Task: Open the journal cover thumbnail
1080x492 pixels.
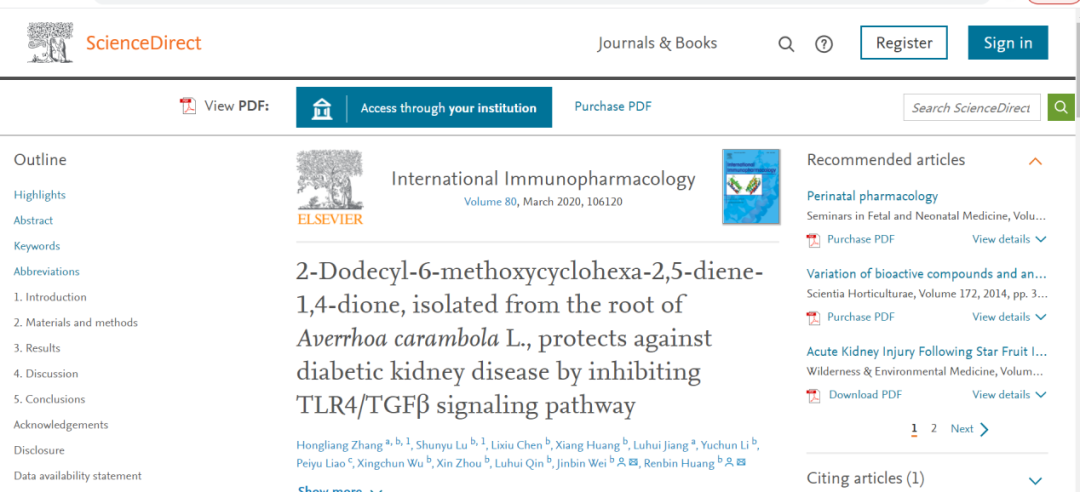Action: point(750,186)
